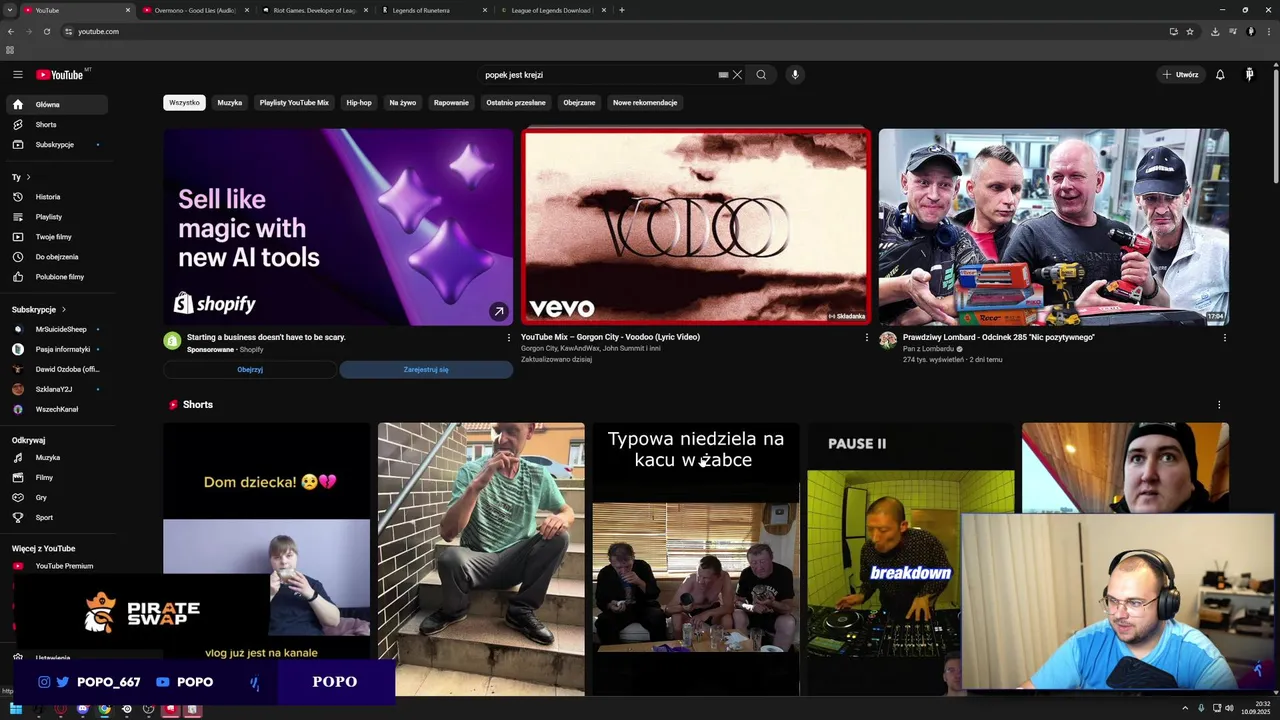Image resolution: width=1280 pixels, height=720 pixels.
Task: Open options menu for YouTube Mix Voodoo
Action: pos(866,338)
